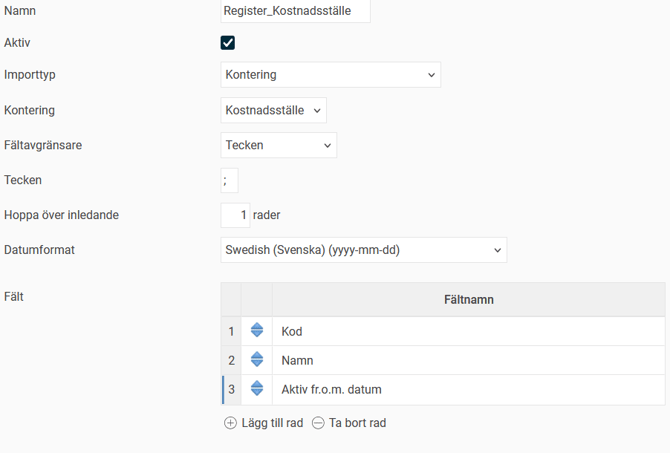Select the Aktiv fr.o.m. datum cell

(x=468, y=389)
